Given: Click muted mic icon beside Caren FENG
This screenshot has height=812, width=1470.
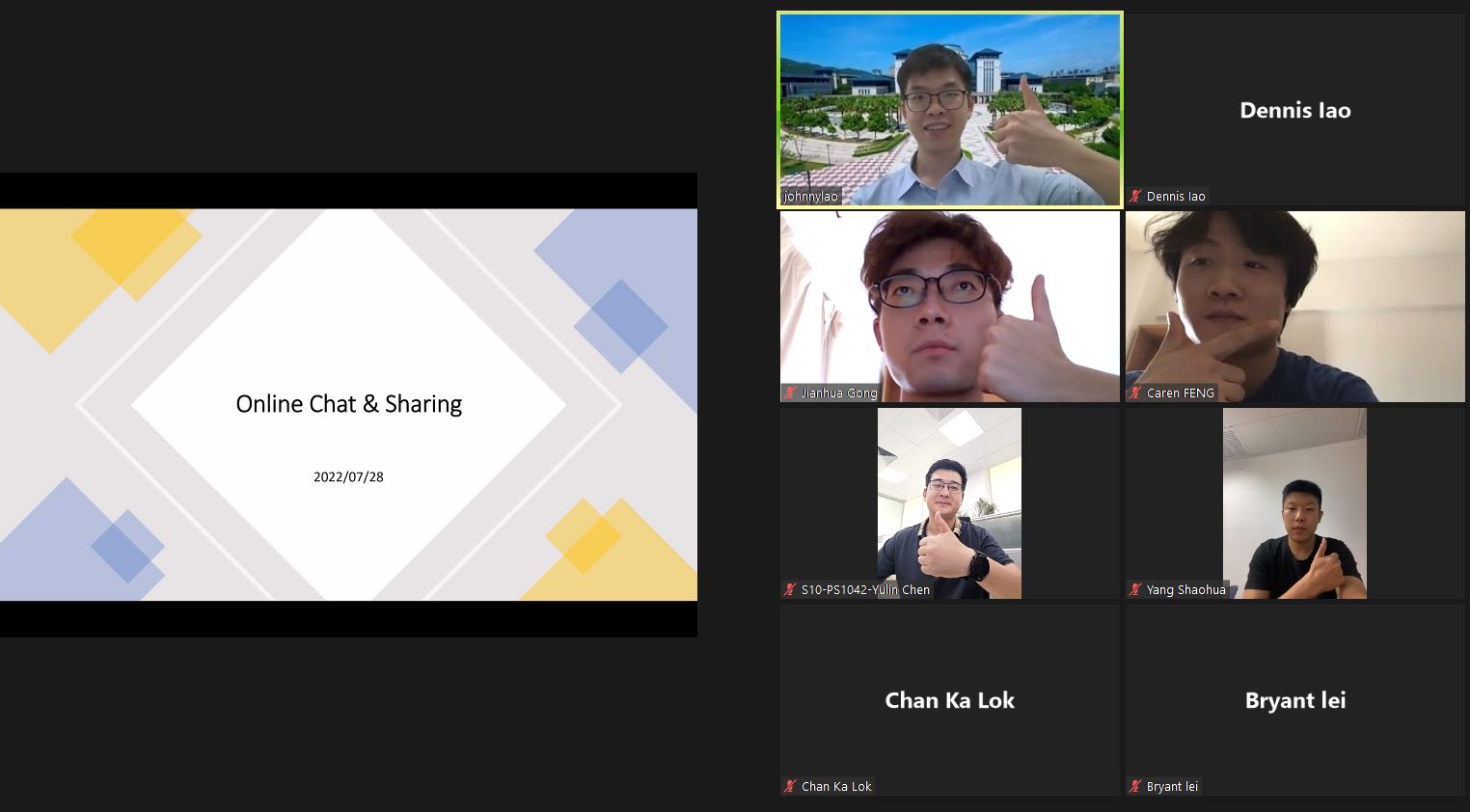Looking at the screenshot, I should (1135, 392).
